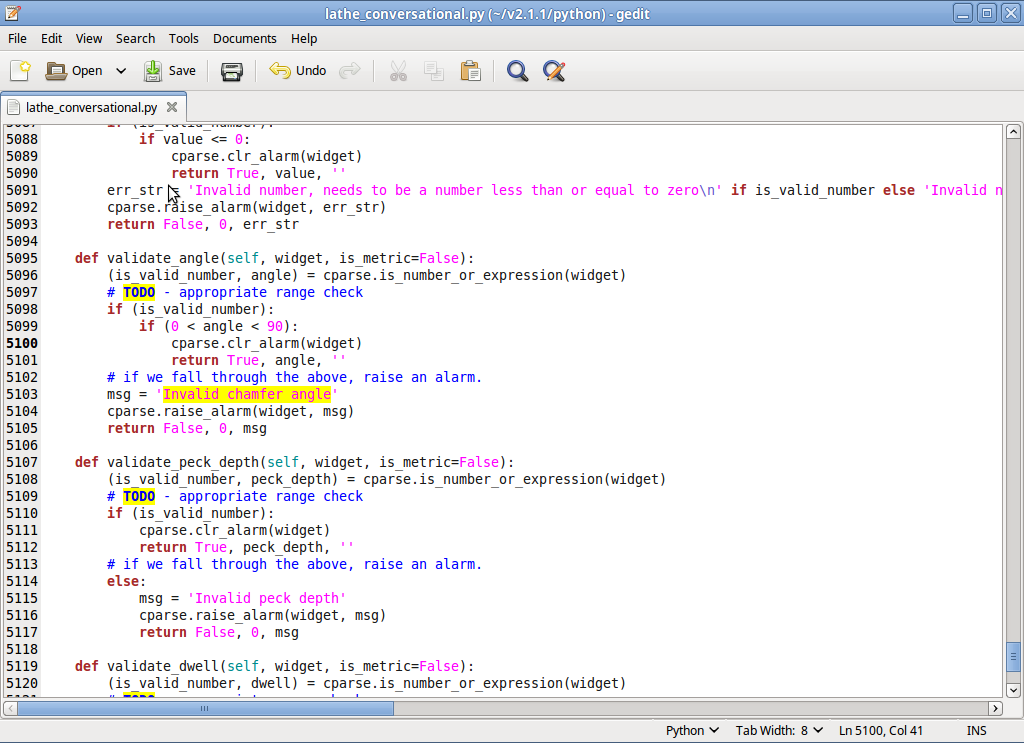Open Find and Replace icon

coord(554,71)
